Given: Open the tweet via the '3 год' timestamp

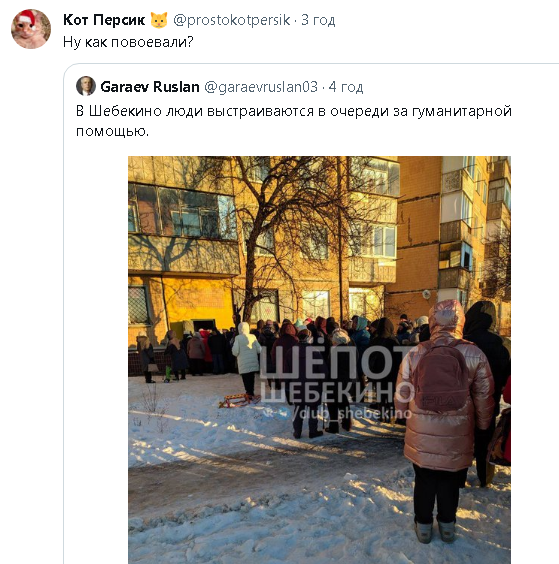Looking at the screenshot, I should [318, 20].
